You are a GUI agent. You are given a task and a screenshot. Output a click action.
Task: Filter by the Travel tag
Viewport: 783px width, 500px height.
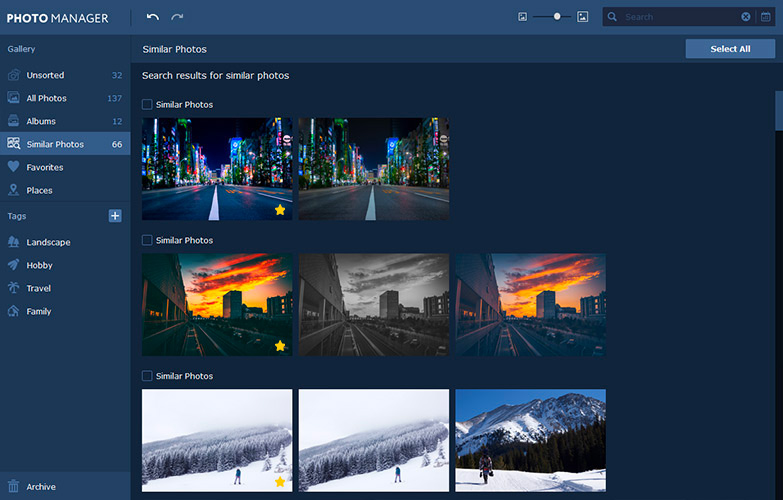click(65, 288)
